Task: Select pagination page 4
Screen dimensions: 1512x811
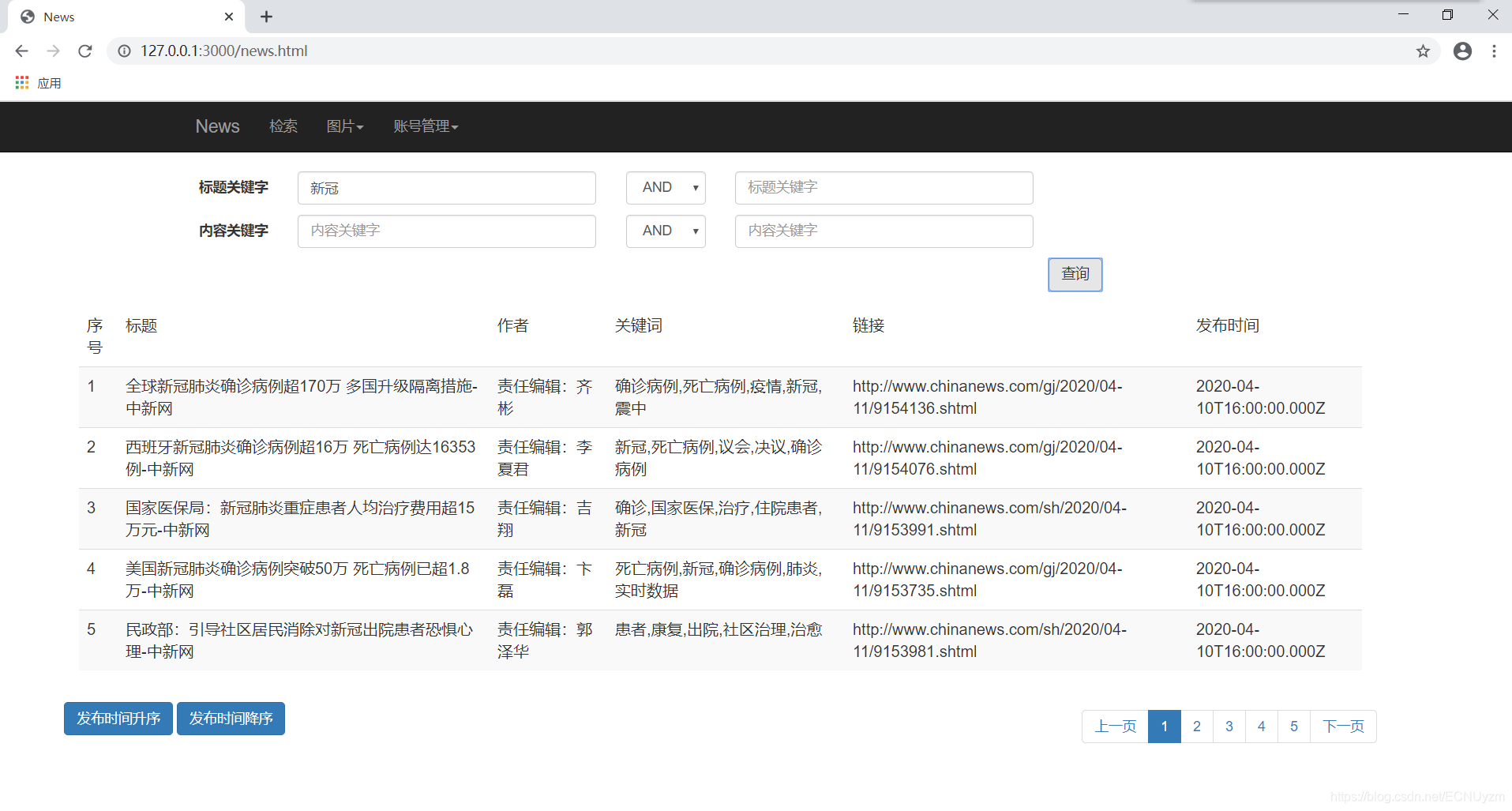Action: click(1262, 727)
